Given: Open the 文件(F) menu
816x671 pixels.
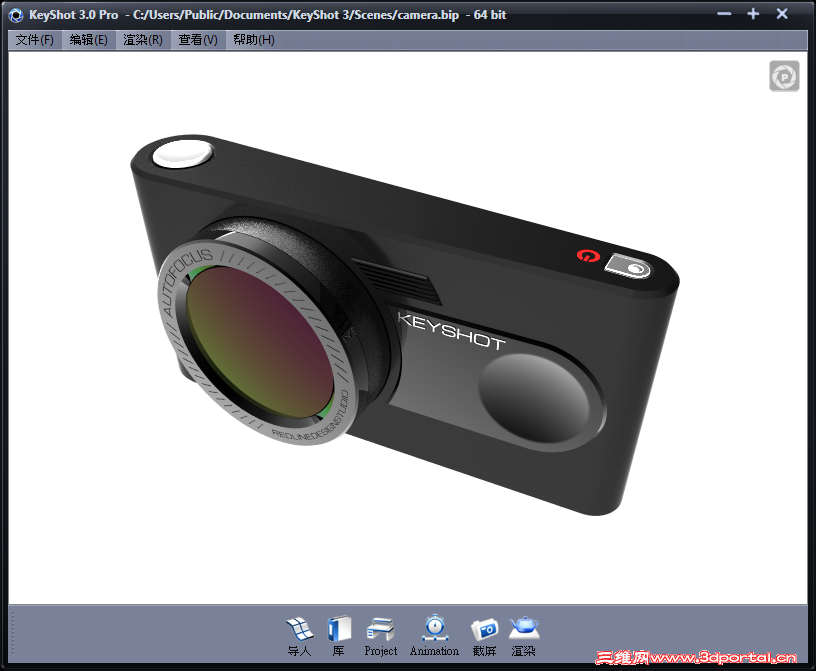Looking at the screenshot, I should click(x=33, y=40).
